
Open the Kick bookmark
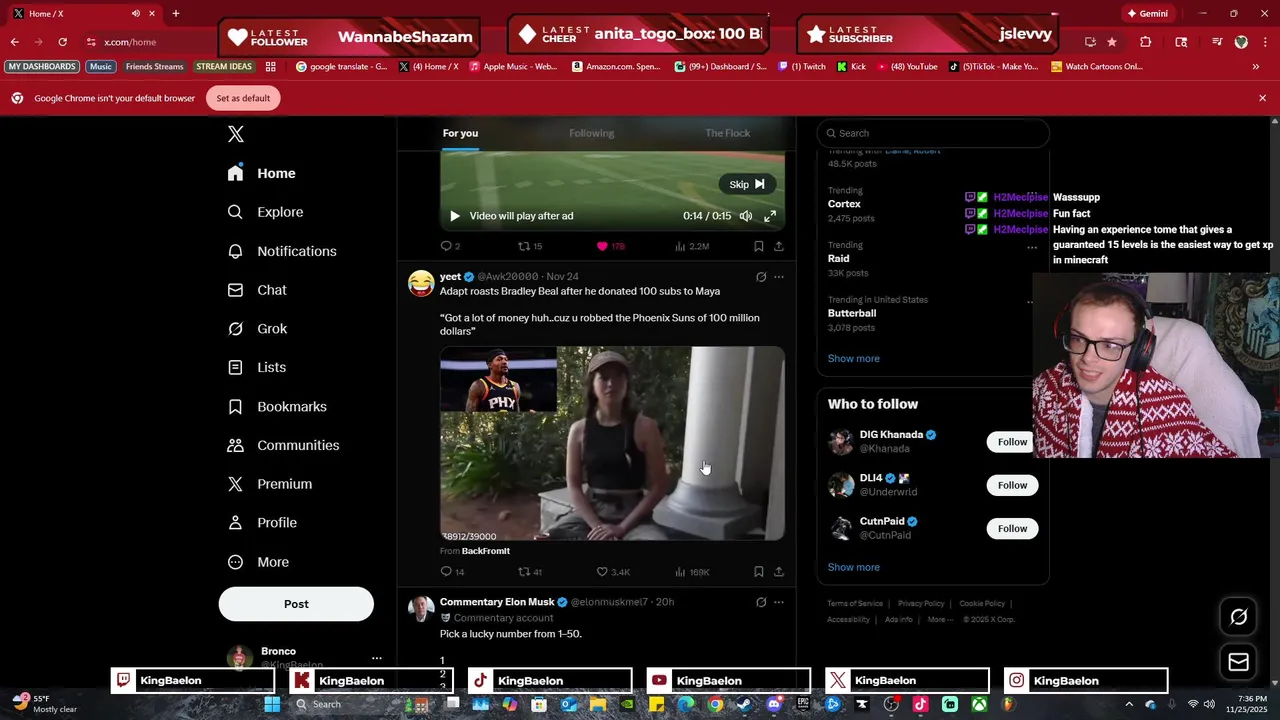point(851,67)
